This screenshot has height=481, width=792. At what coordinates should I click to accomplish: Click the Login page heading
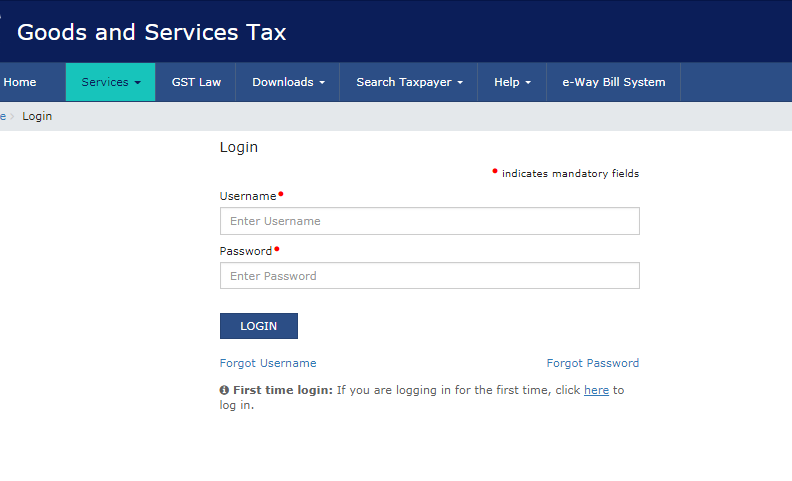click(x=239, y=147)
